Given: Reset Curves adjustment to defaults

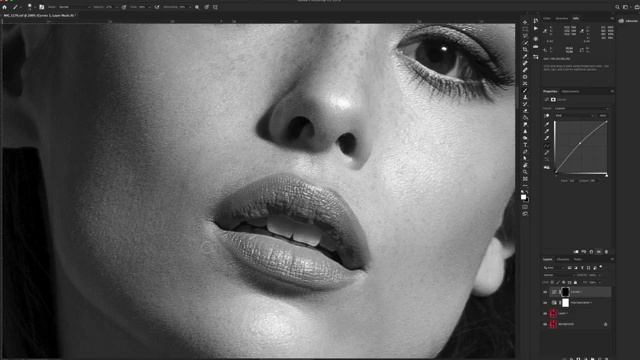Looking at the screenshot, I should (x=591, y=252).
